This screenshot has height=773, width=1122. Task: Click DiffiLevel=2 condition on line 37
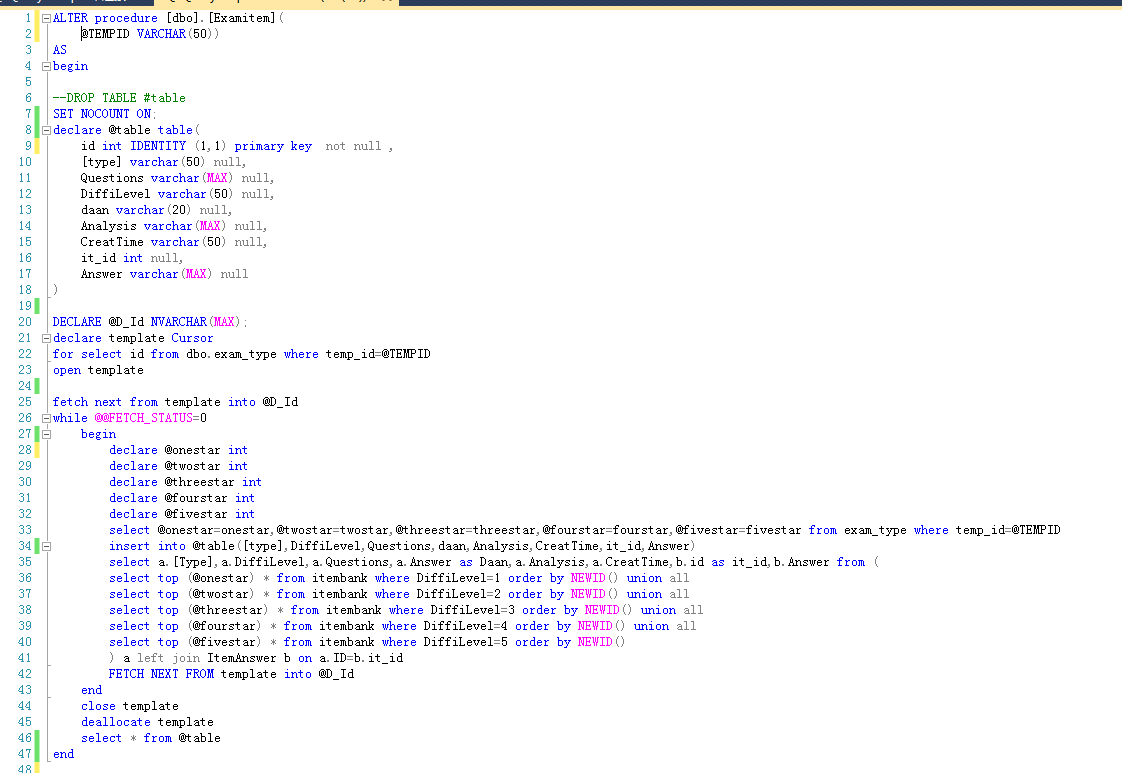[x=459, y=594]
